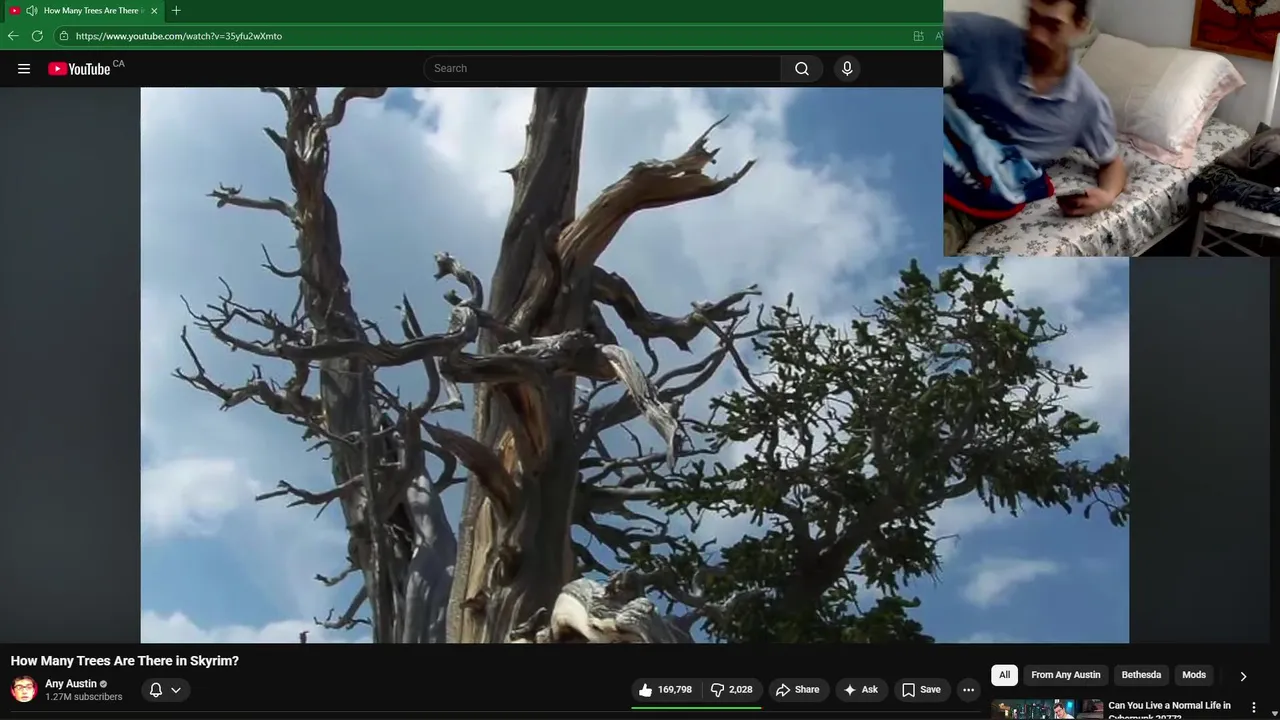
Task: Open notification bell dropdown for Any Austin
Action: pyautogui.click(x=165, y=690)
